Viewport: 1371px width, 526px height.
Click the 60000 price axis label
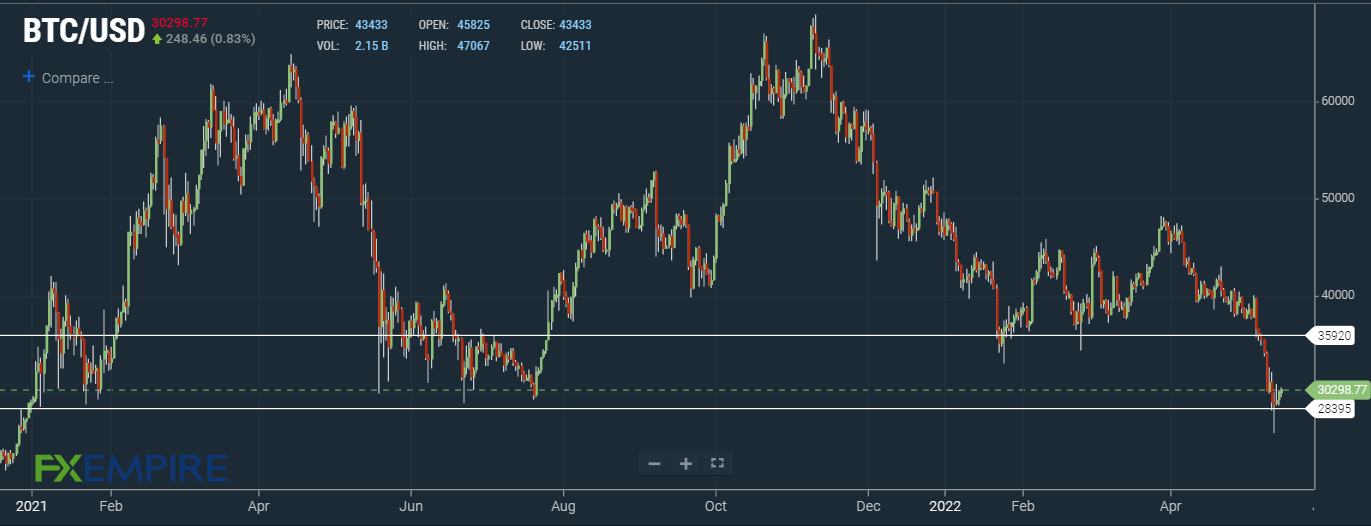[1336, 101]
